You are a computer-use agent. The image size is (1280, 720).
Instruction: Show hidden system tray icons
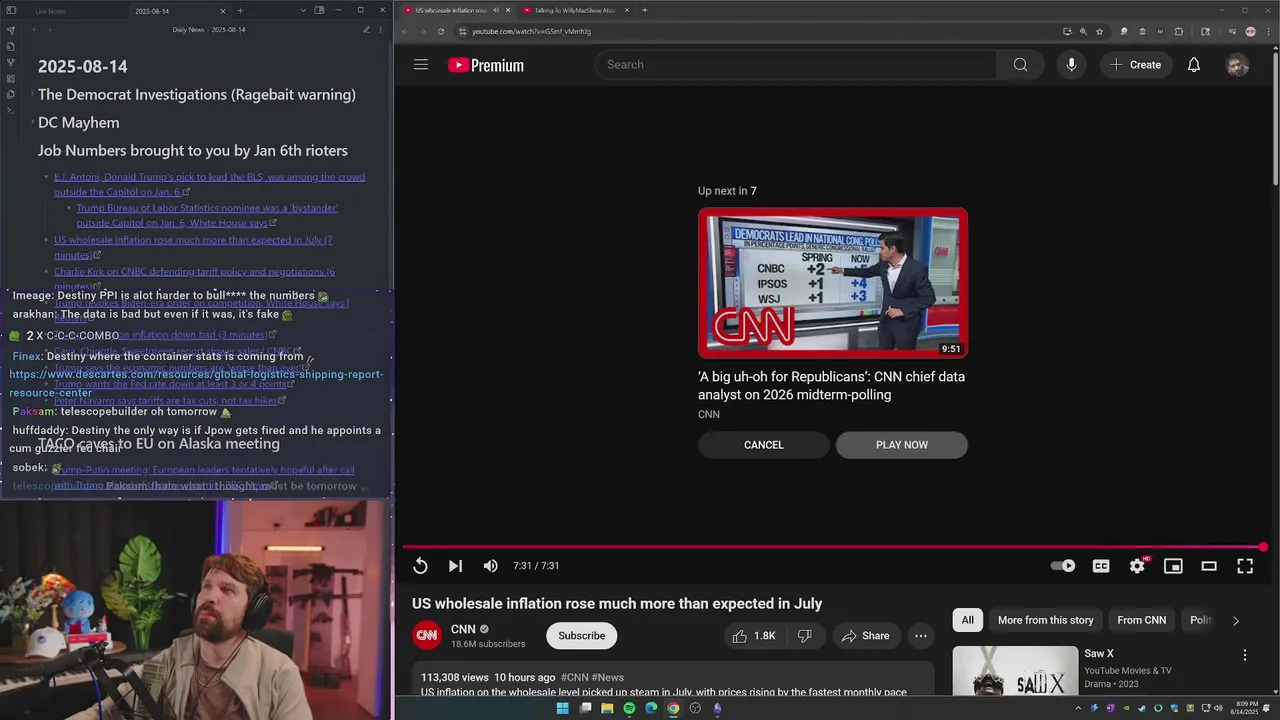pos(1077,708)
